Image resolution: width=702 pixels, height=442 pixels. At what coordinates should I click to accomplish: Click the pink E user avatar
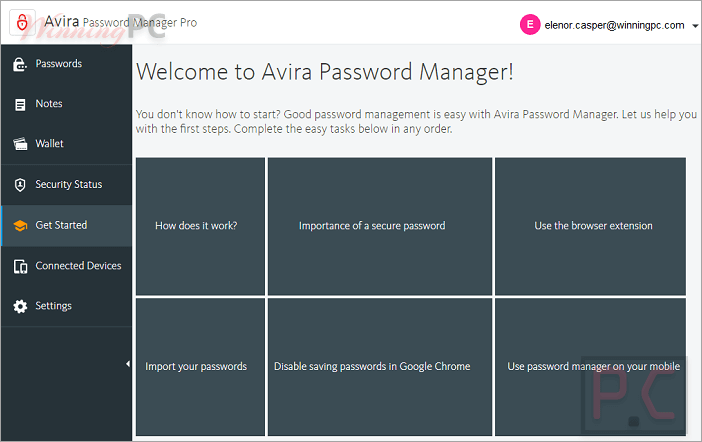(530, 25)
